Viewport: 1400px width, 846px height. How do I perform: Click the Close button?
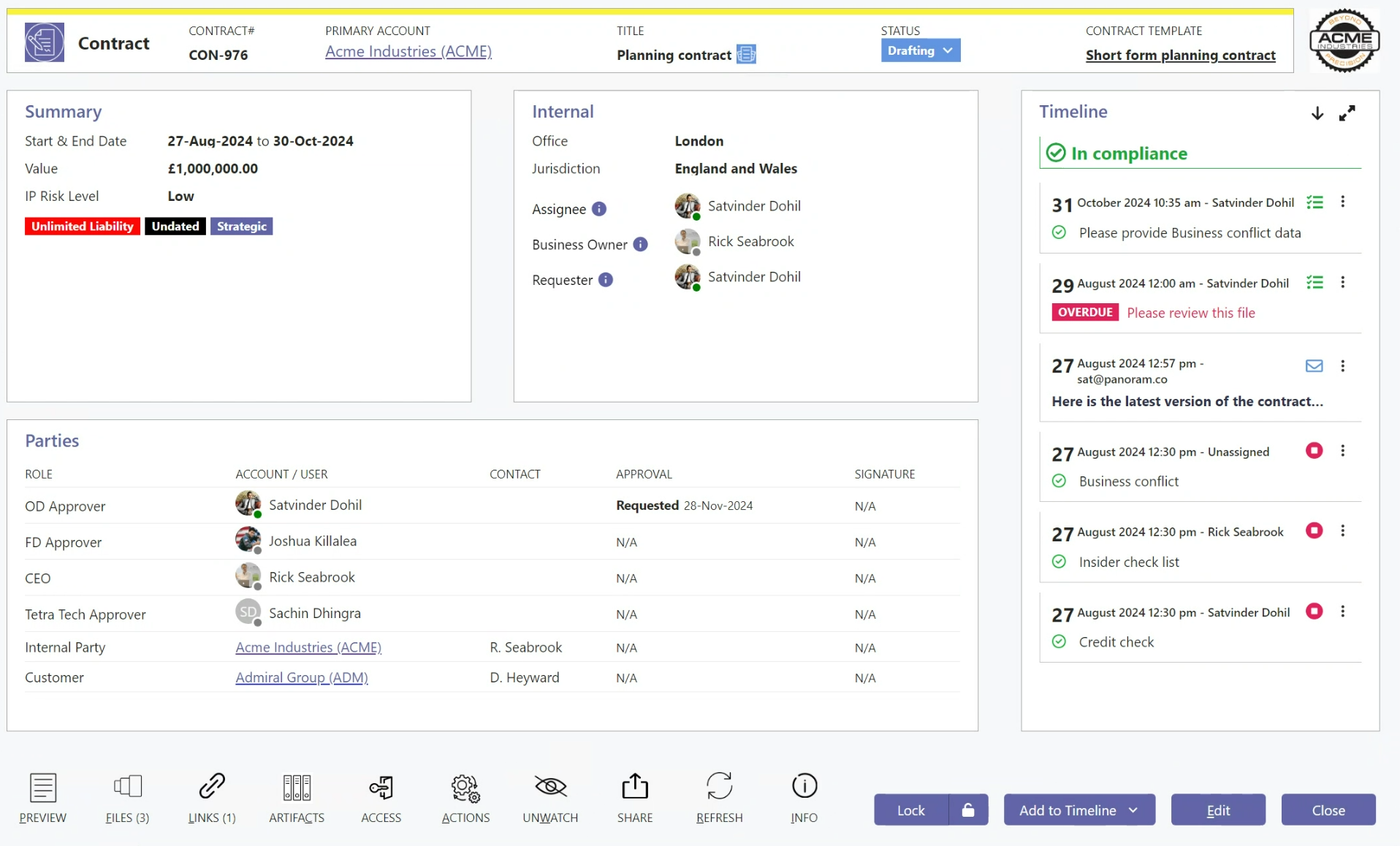1328,809
